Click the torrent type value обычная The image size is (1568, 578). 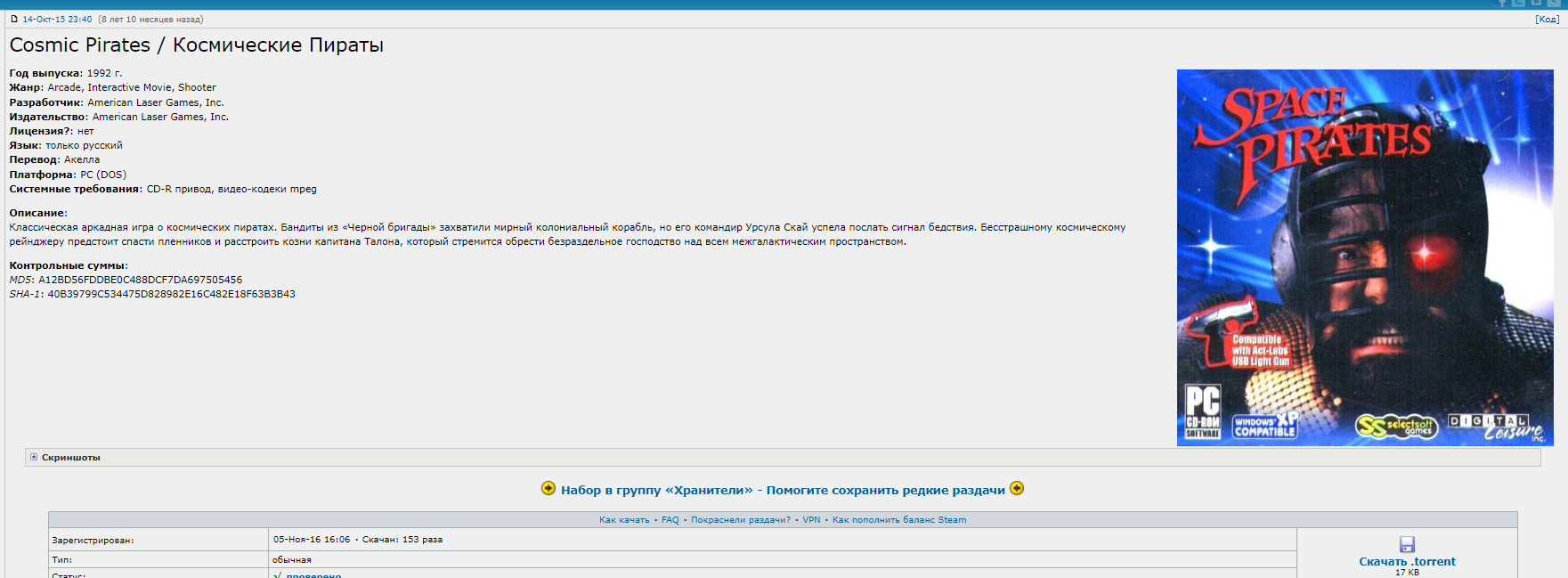click(292, 560)
